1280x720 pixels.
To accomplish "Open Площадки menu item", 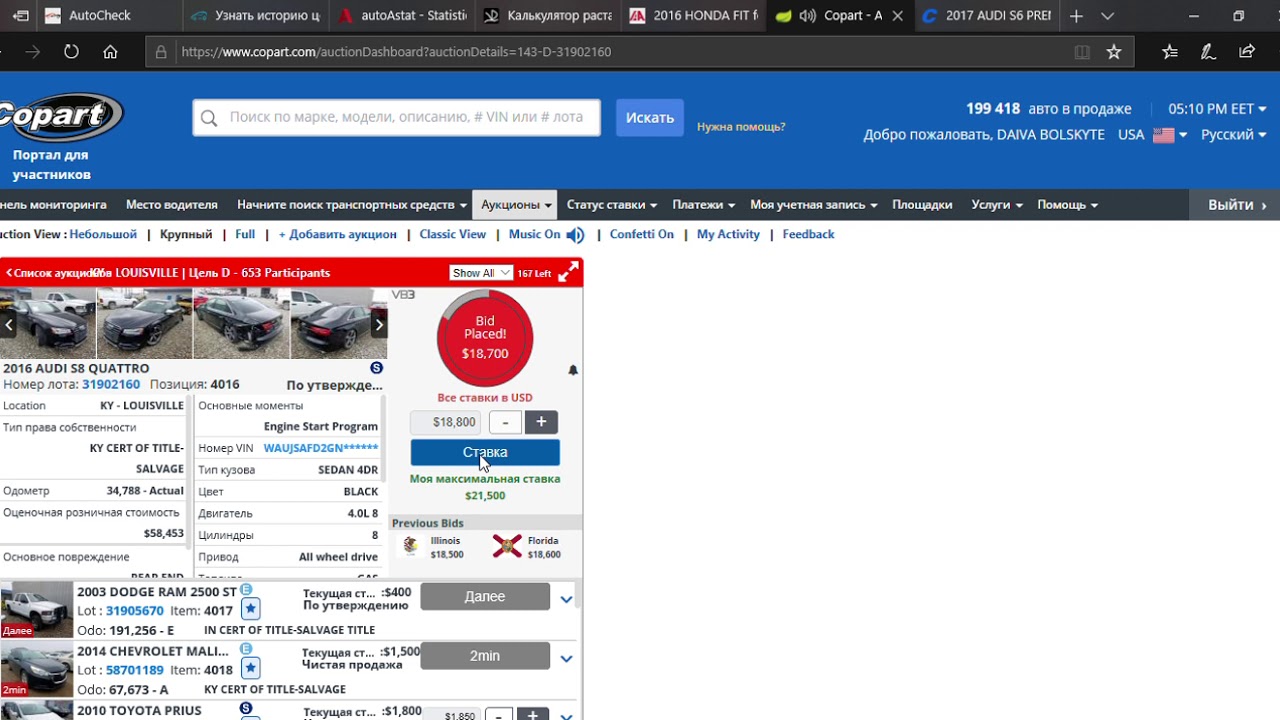I will point(922,205).
